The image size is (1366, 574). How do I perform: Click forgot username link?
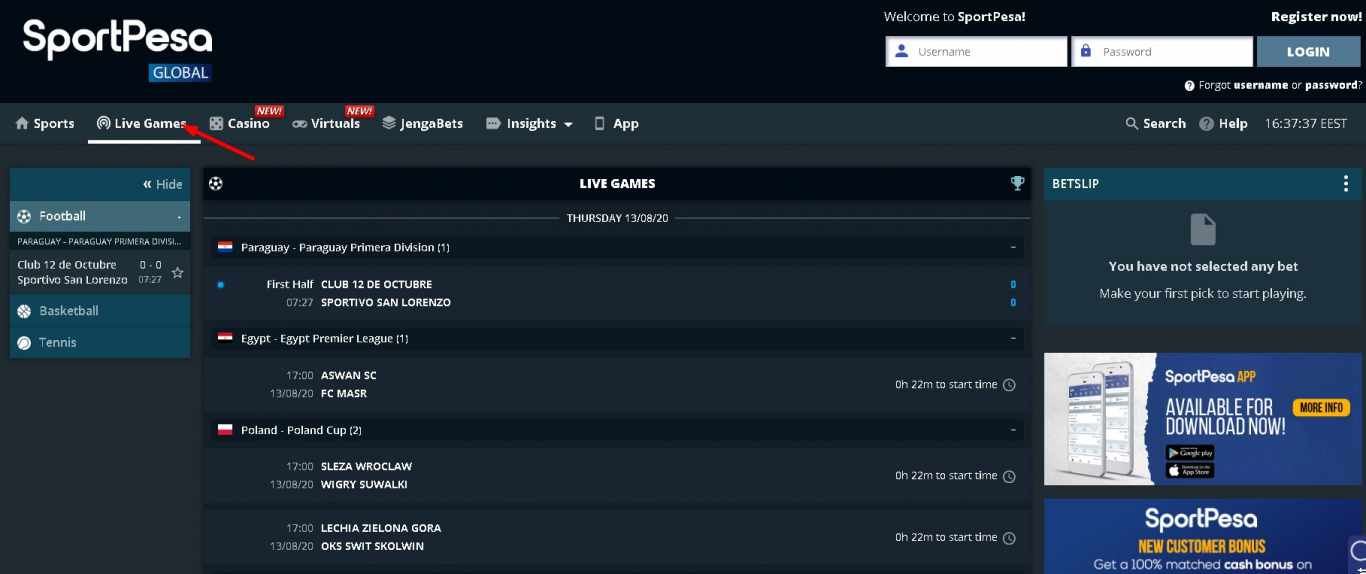pyautogui.click(x=1260, y=86)
